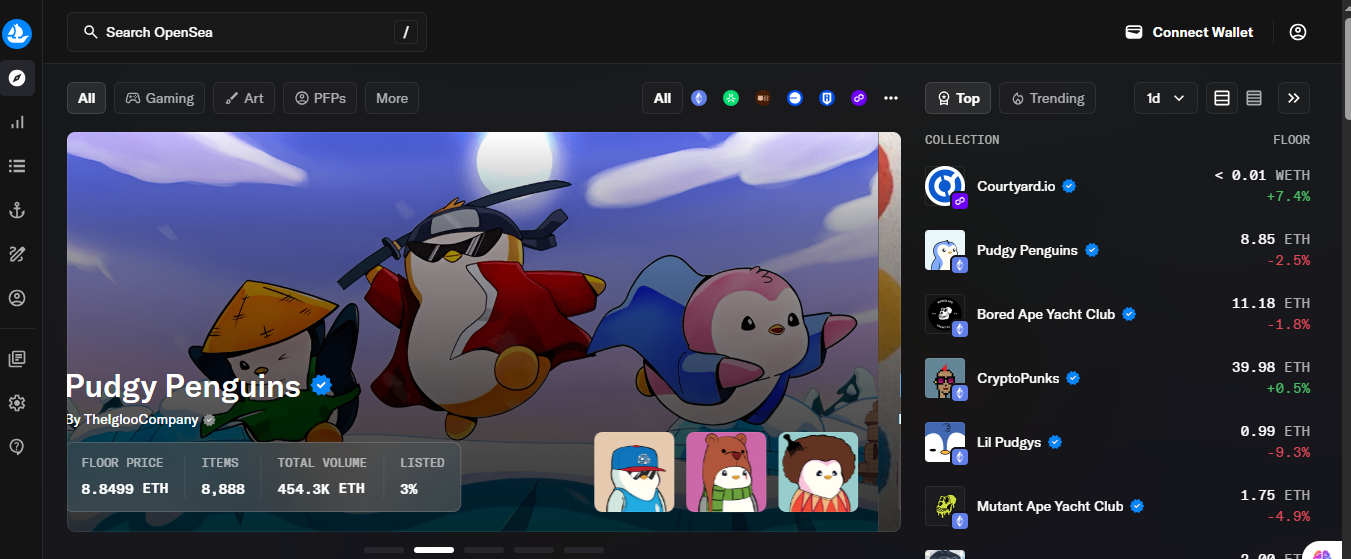This screenshot has height=559, width=1351.
Task: Open Mutant Ape Yacht Club collection row
Action: pyautogui.click(x=1117, y=506)
